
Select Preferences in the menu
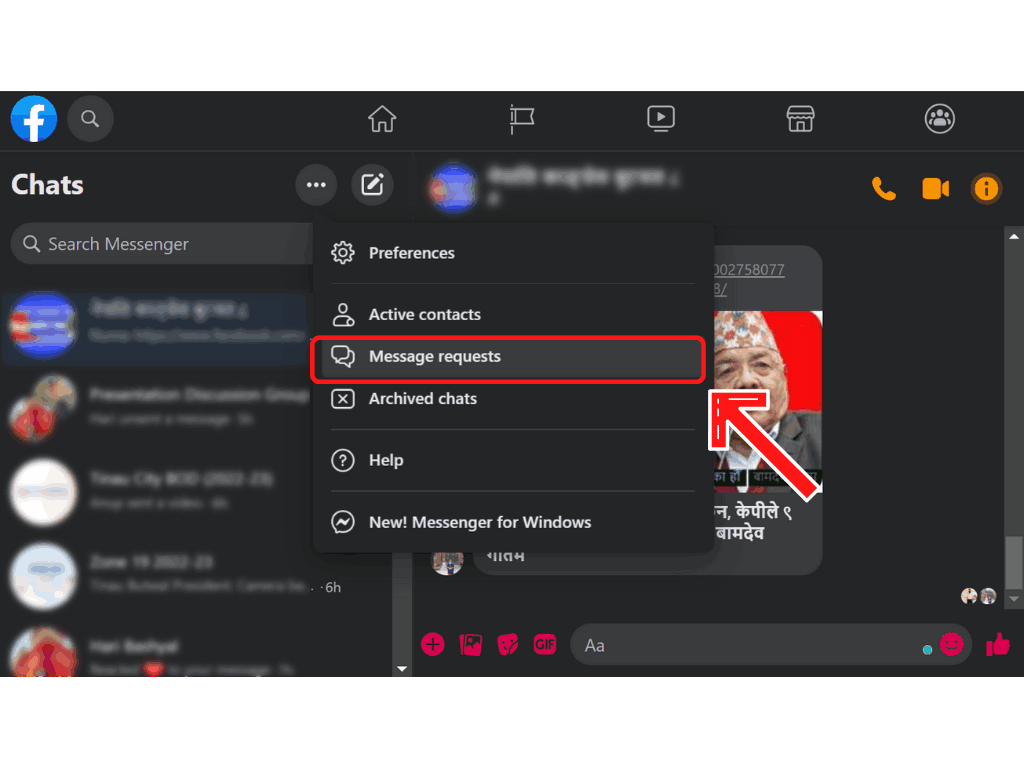coord(513,253)
